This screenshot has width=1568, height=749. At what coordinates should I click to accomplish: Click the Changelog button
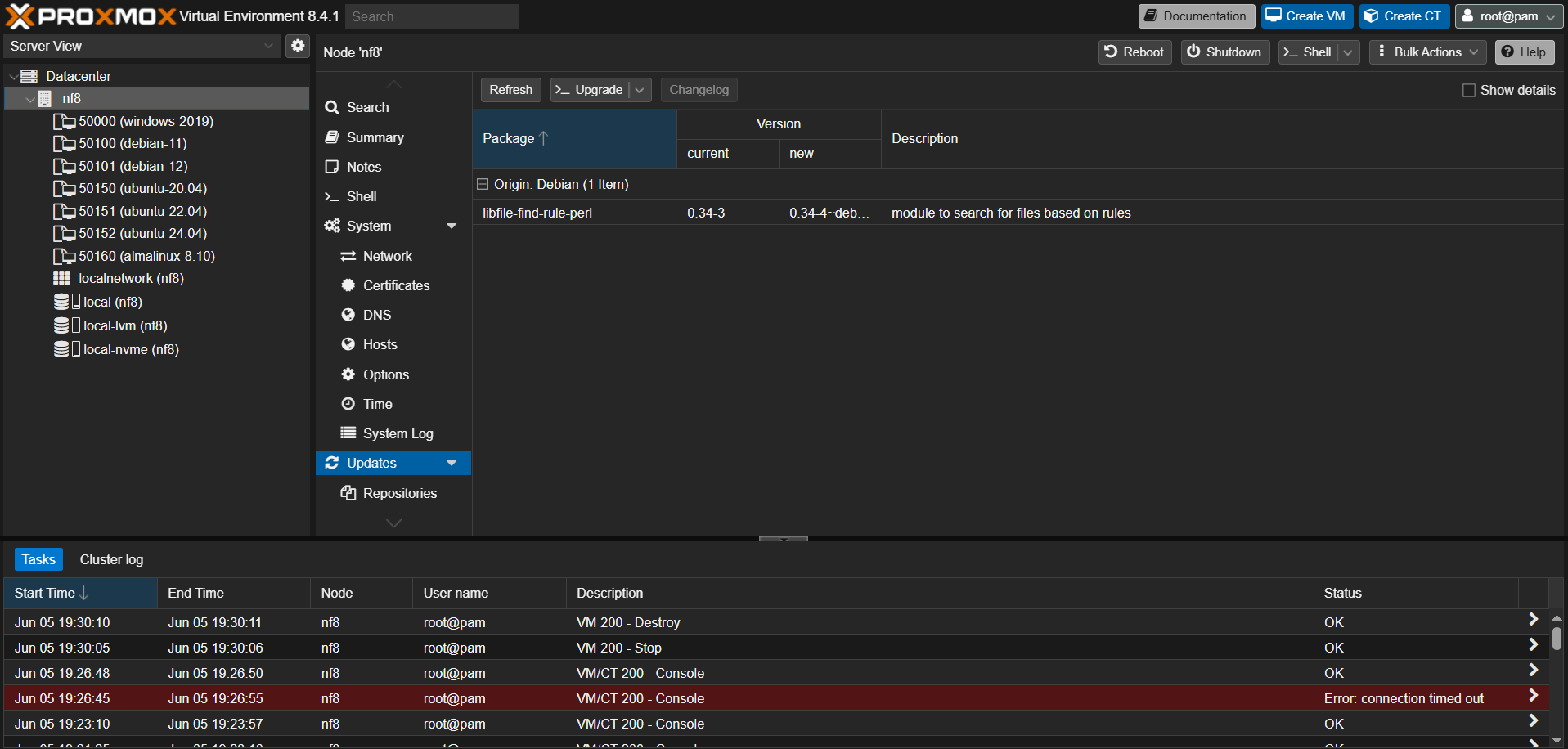pos(699,90)
